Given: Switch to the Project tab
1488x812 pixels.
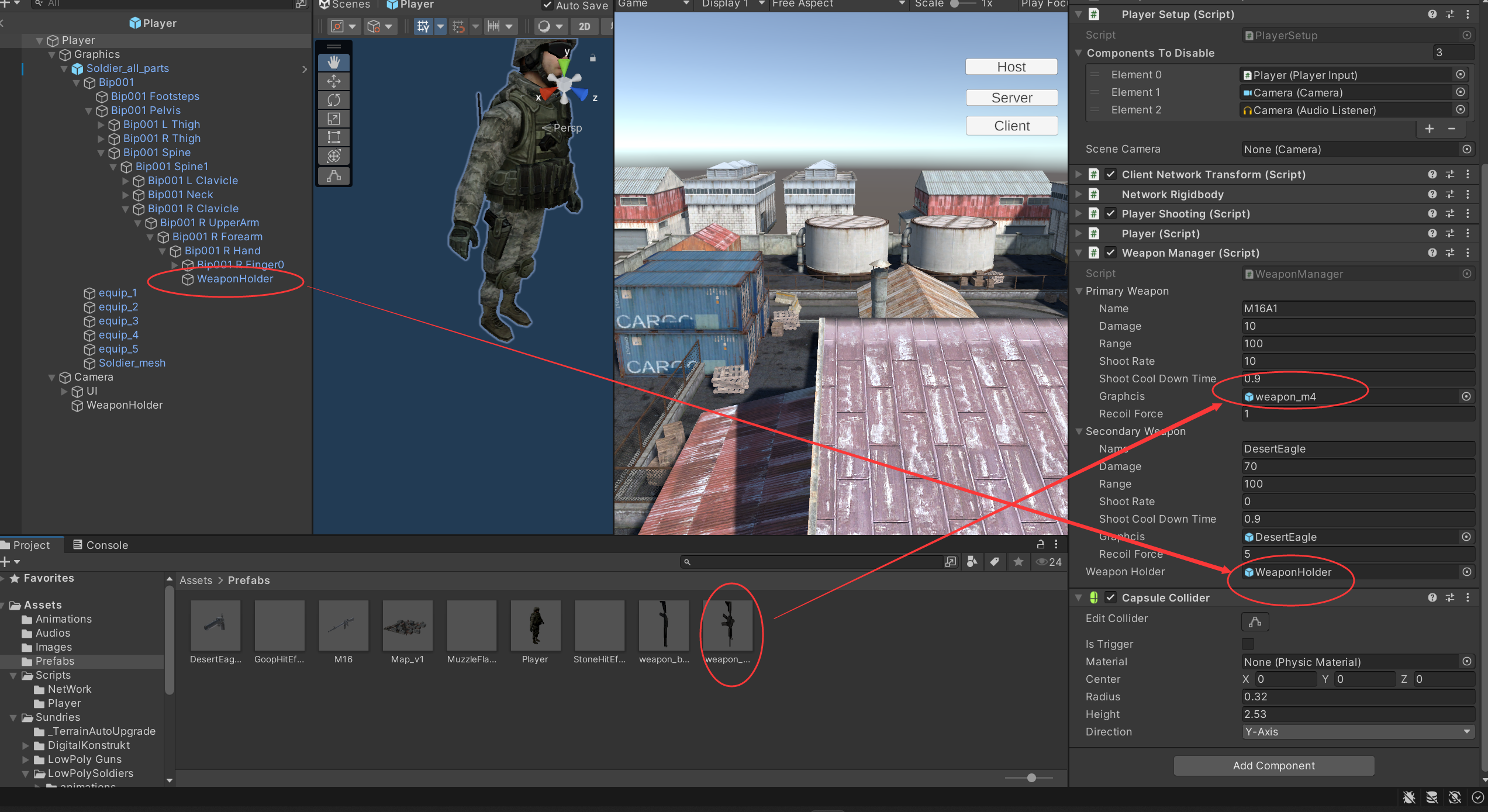Looking at the screenshot, I should (27, 545).
